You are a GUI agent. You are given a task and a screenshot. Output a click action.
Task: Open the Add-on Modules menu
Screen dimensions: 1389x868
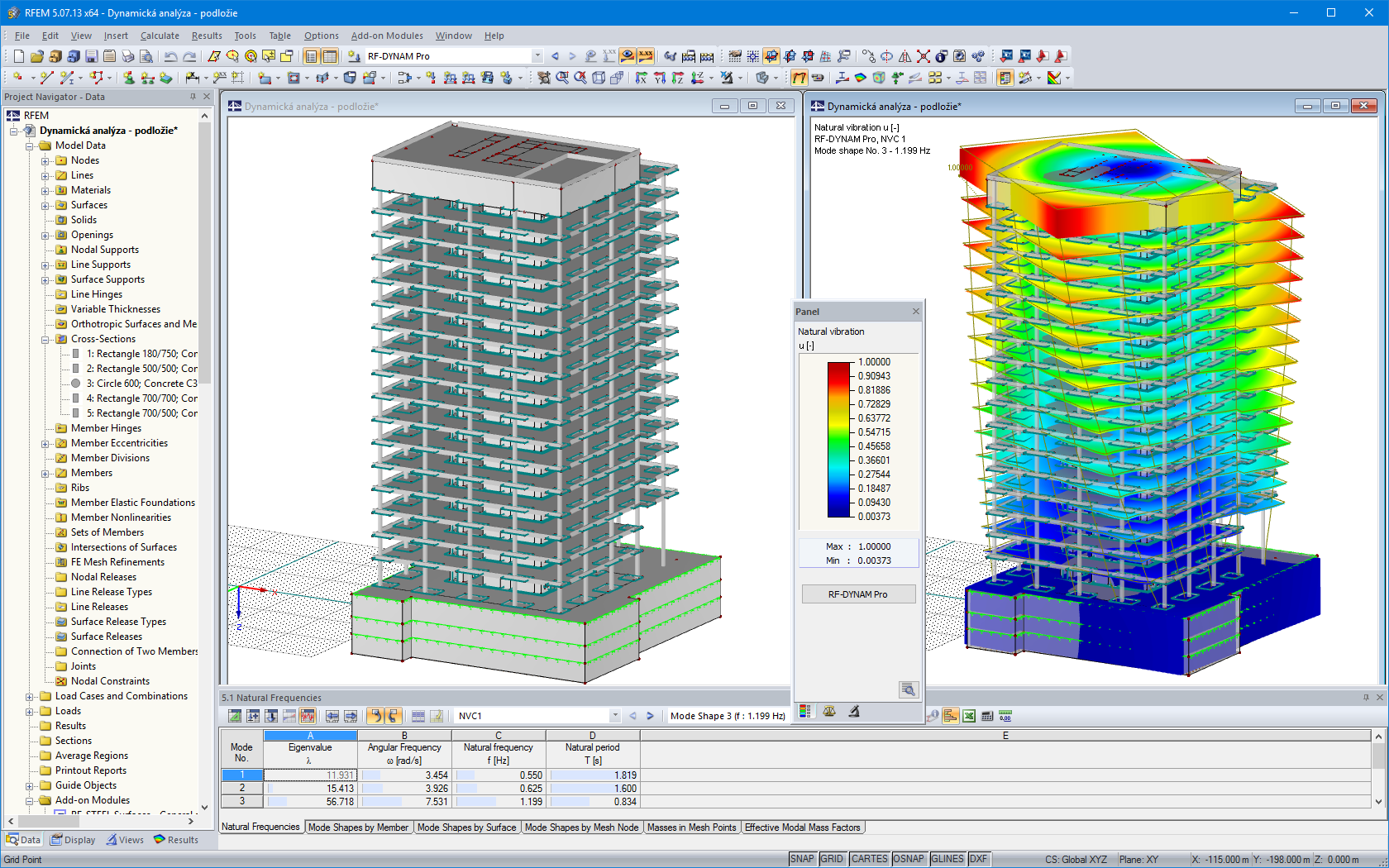[x=387, y=36]
